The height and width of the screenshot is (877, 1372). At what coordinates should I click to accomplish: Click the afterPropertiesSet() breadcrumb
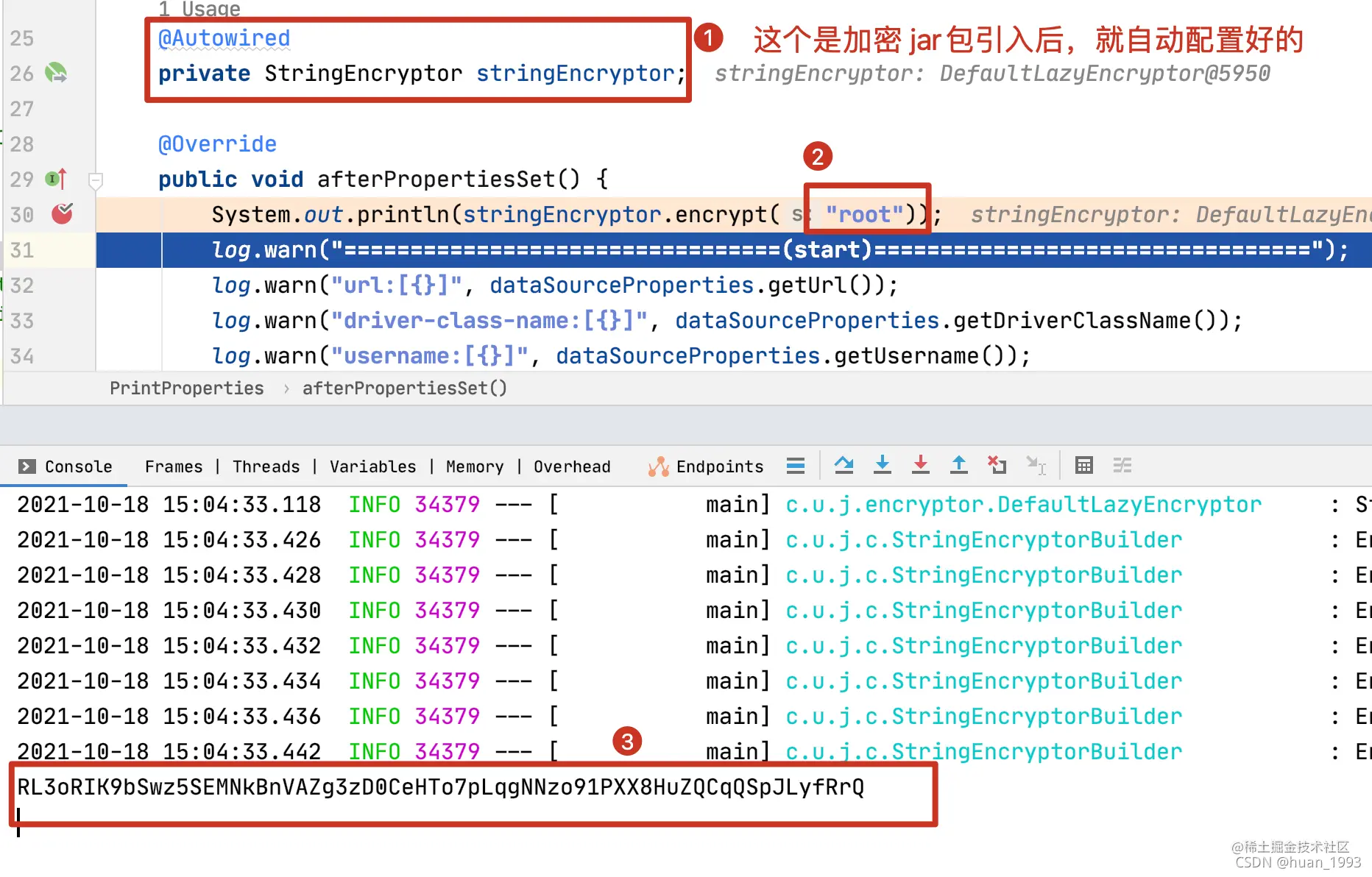point(405,388)
